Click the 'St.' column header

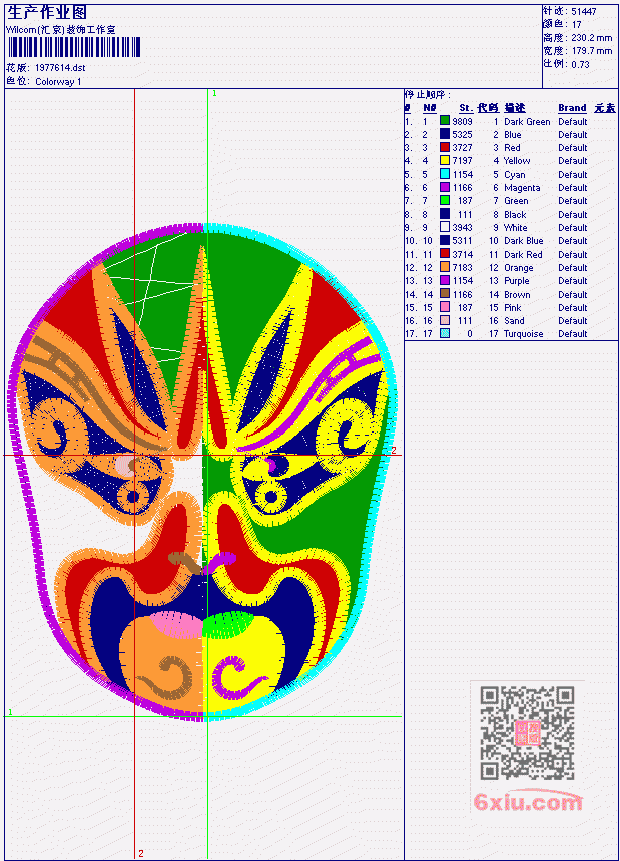(x=466, y=108)
